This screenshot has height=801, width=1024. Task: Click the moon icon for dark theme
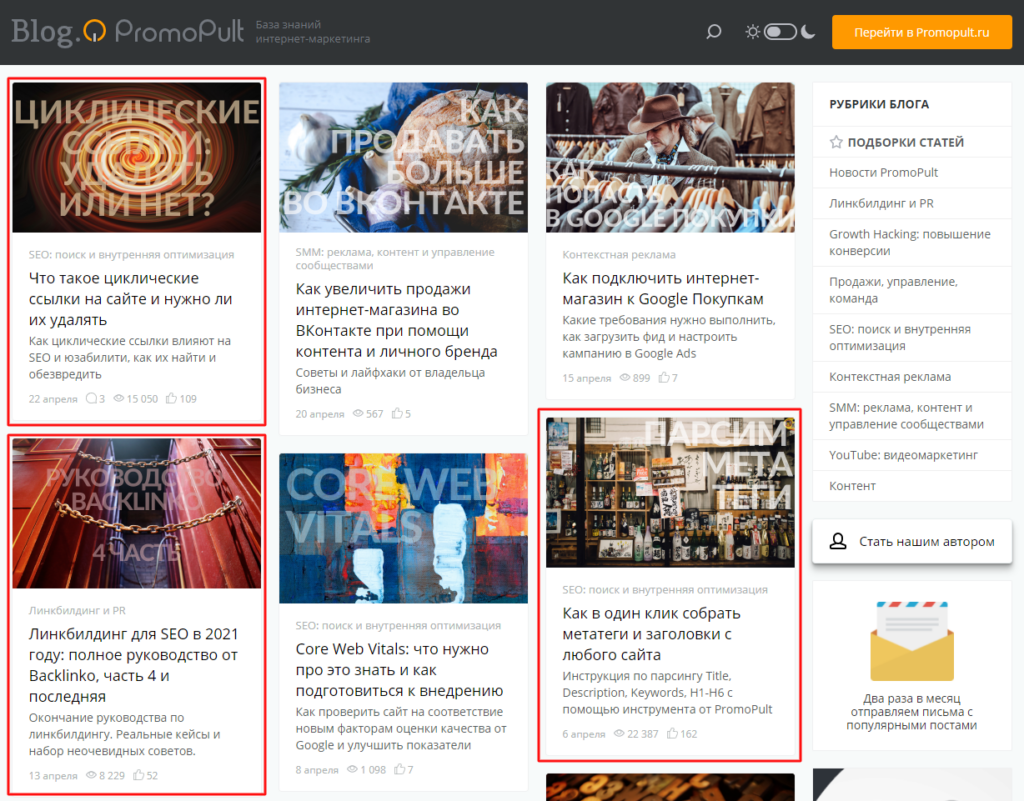(807, 32)
